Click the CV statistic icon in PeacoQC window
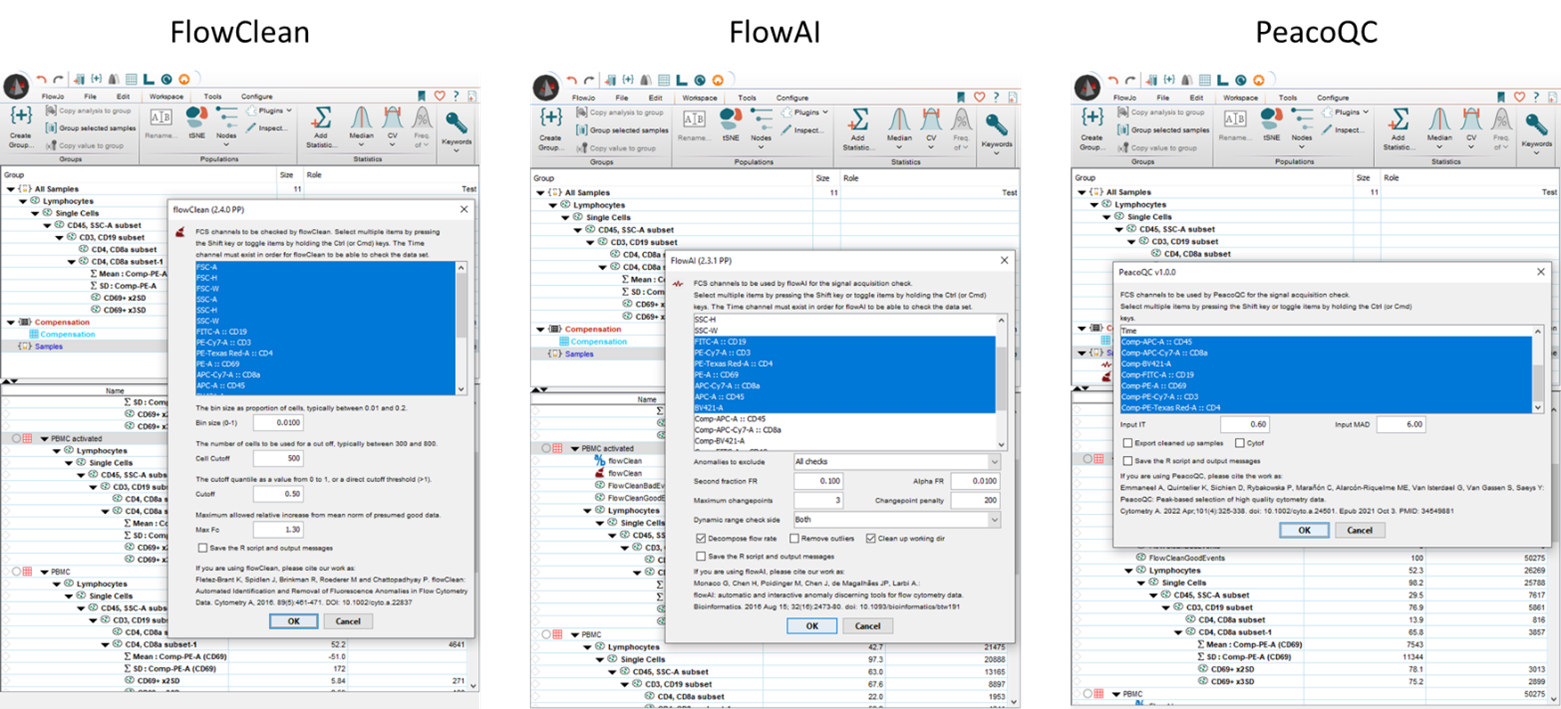This screenshot has height=709, width=1561. coord(1472,122)
